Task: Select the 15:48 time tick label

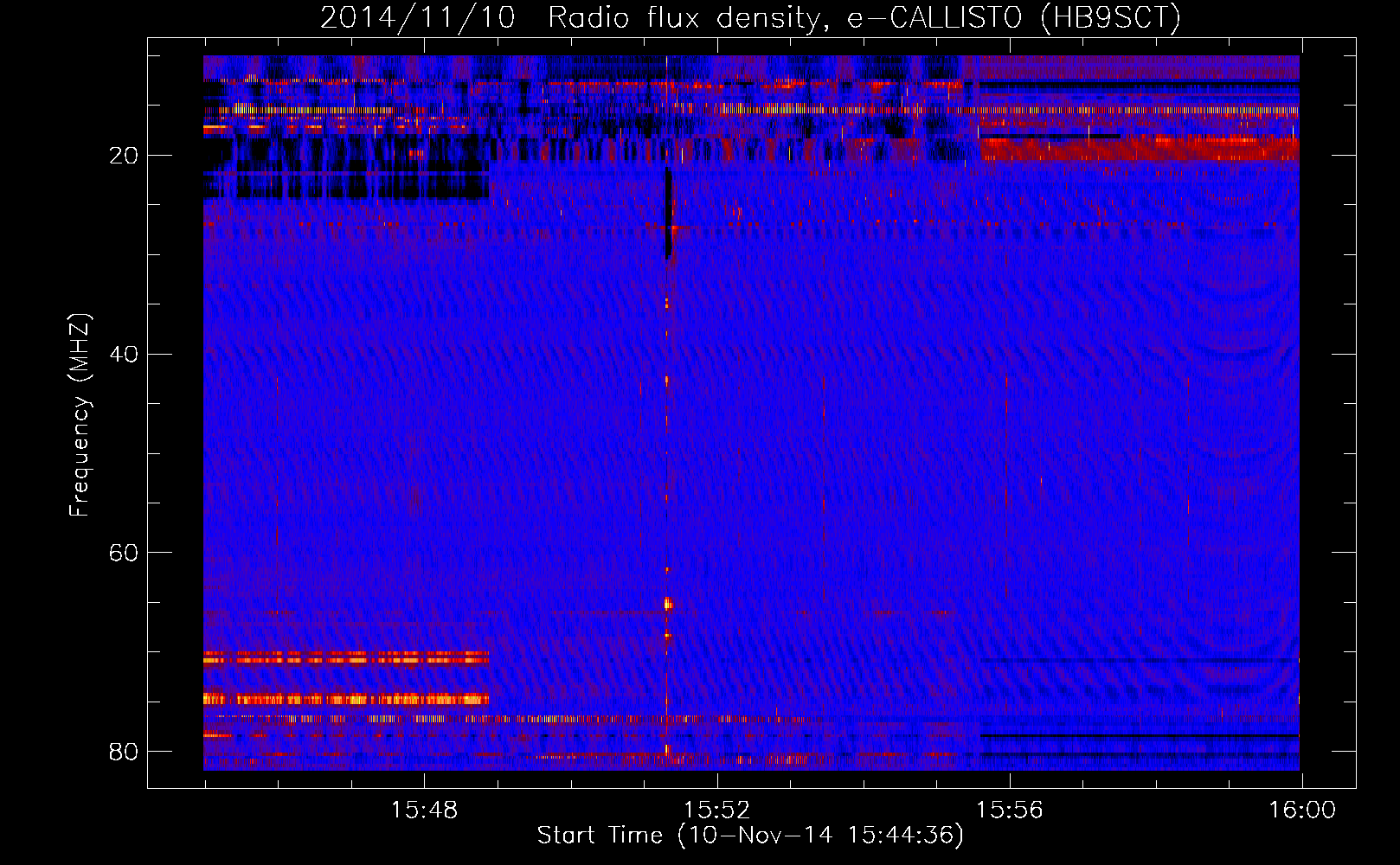Action: coord(424,811)
